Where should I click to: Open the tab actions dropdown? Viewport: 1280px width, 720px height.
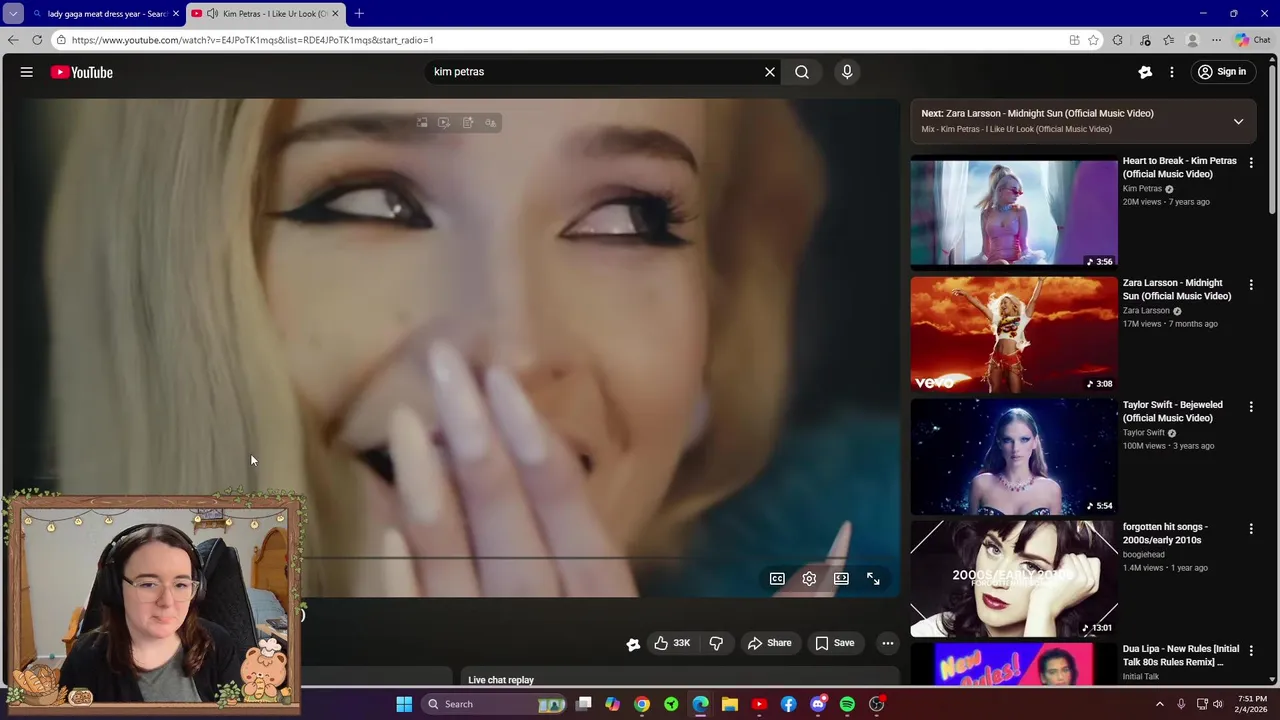coord(13,14)
